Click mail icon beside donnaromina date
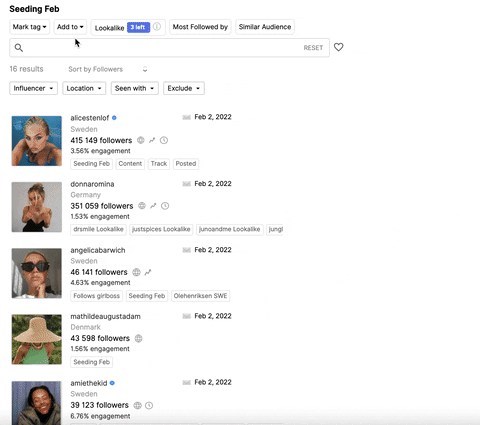The height and width of the screenshot is (425, 480). (x=187, y=184)
